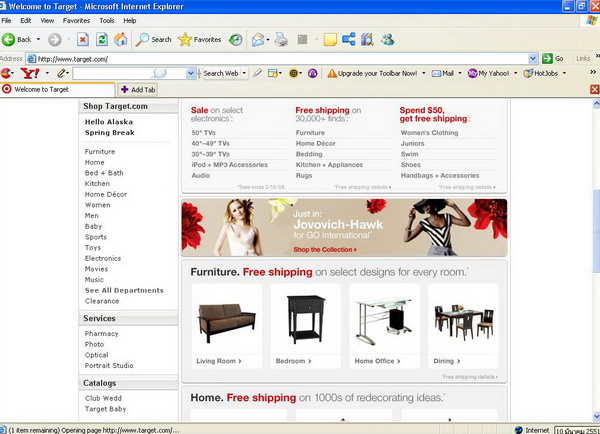Click the Yahoo toolbar search input field
Image resolution: width=600 pixels, height=434 pixels.
129,73
